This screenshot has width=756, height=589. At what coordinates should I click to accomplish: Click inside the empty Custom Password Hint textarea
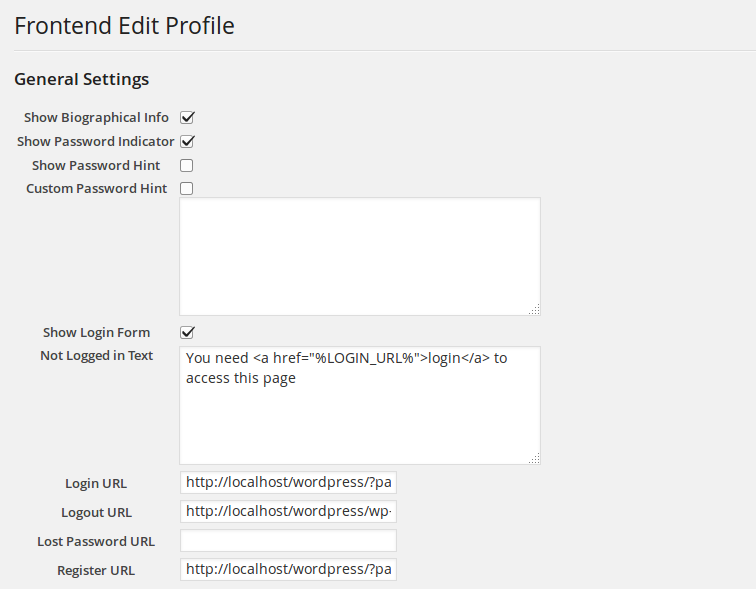(359, 256)
